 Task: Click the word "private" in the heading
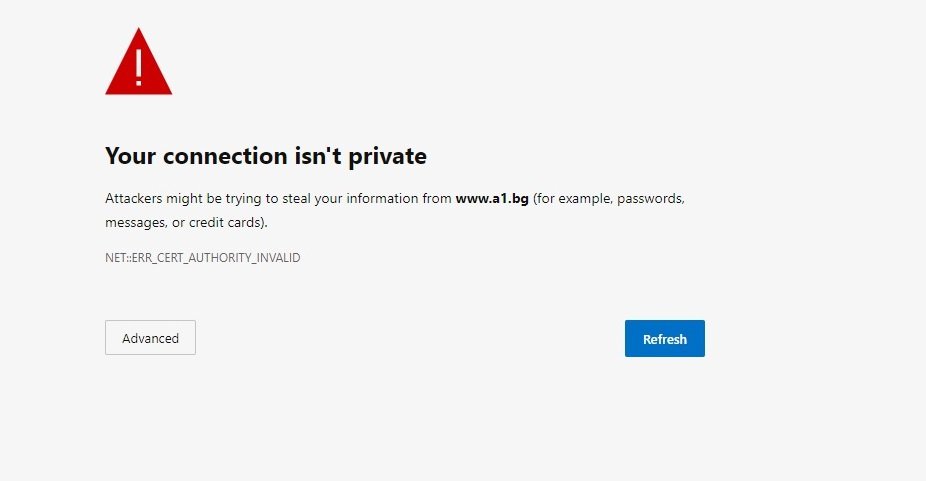(387, 157)
